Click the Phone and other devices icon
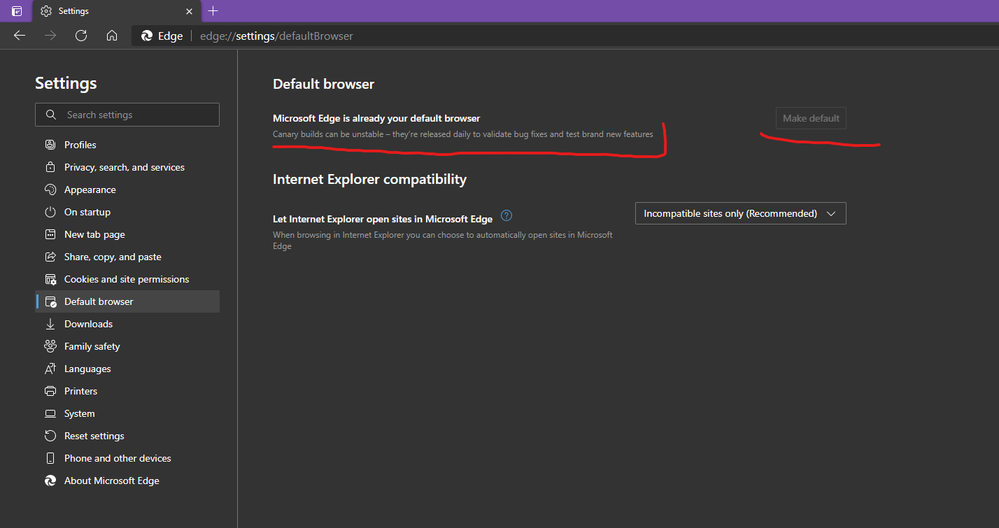Image resolution: width=999 pixels, height=528 pixels. (50, 458)
